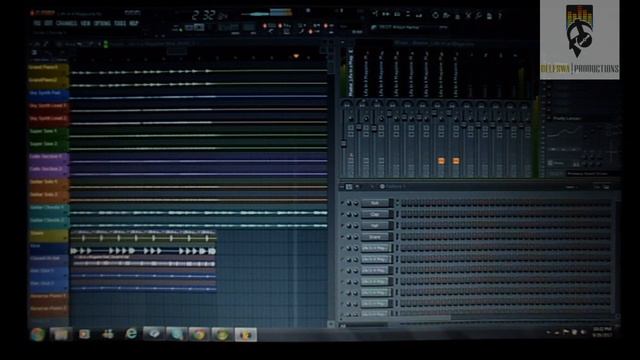
Task: Switch to the FL Studio taskbar button
Action: point(245,334)
